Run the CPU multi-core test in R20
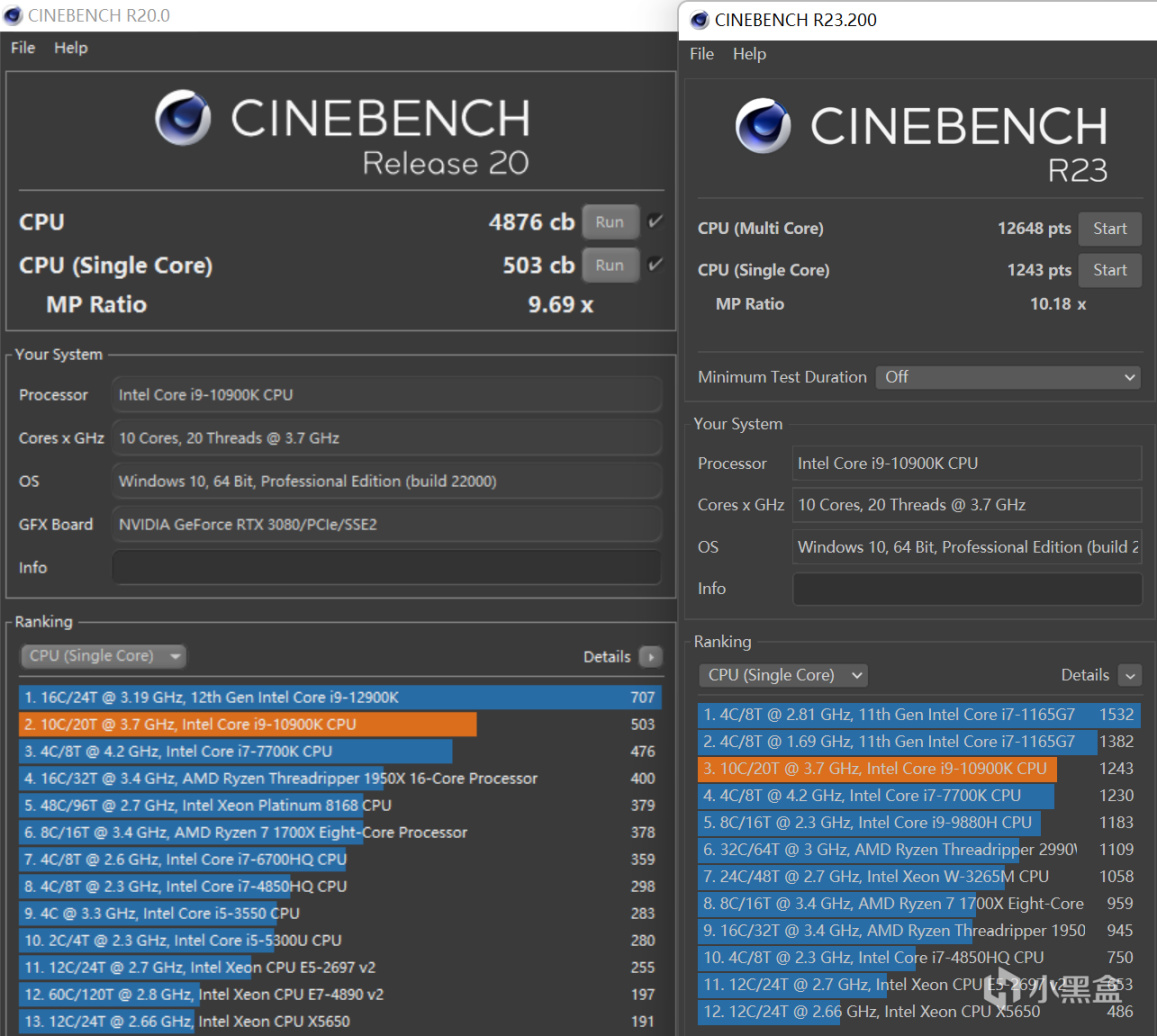 610,222
